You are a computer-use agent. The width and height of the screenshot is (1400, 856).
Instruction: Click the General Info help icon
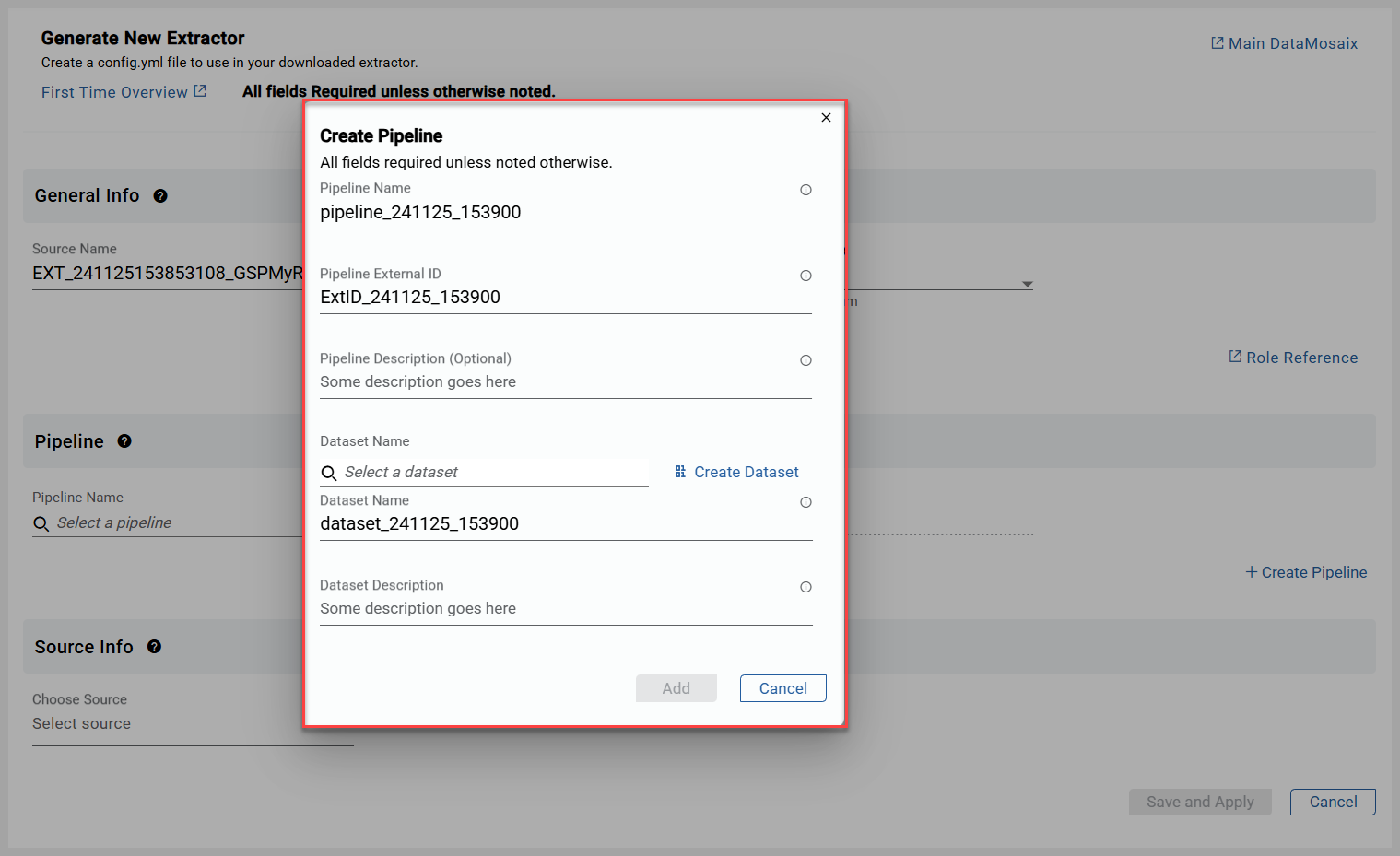(160, 196)
